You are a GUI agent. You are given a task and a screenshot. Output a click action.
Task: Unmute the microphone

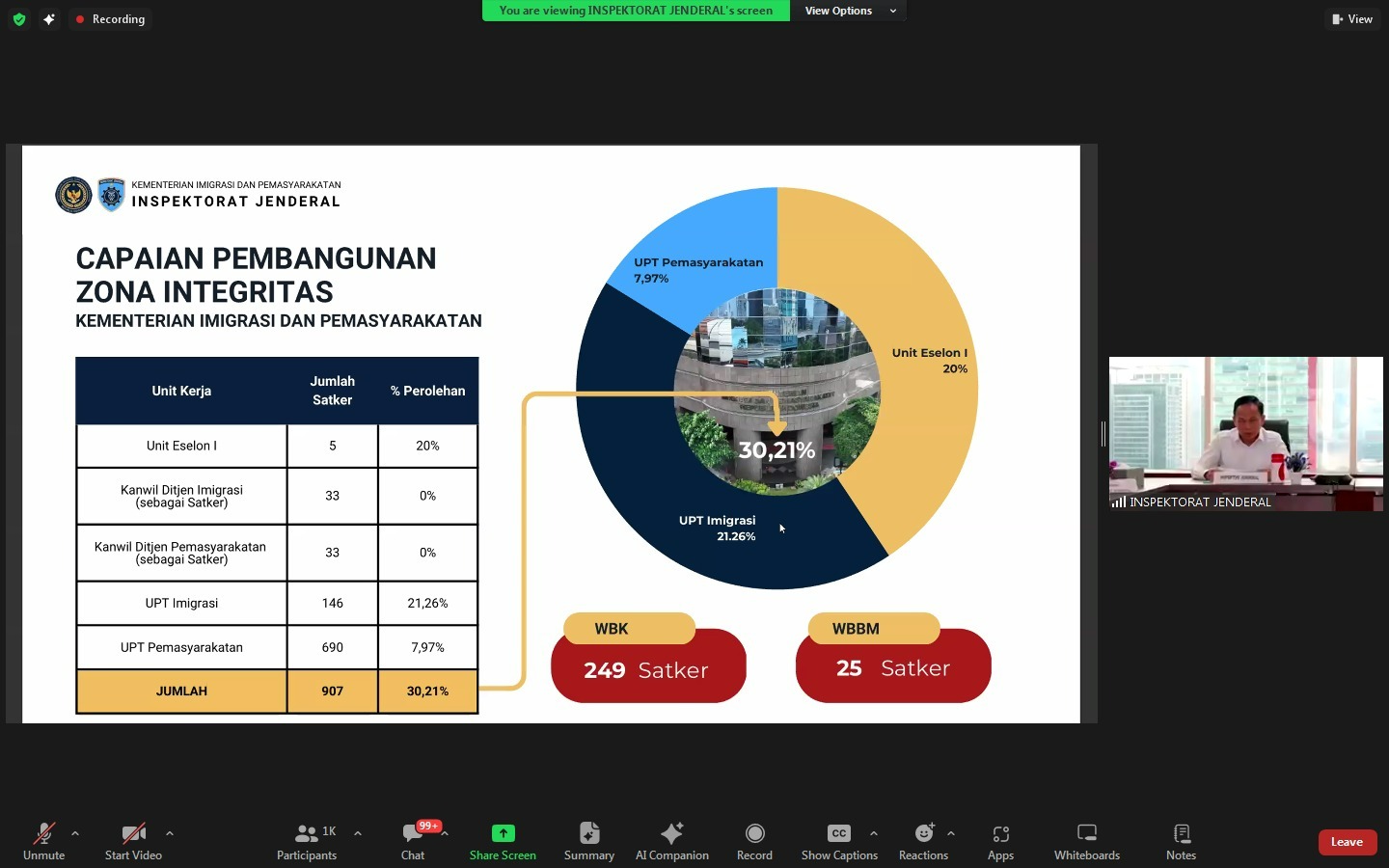tap(43, 840)
